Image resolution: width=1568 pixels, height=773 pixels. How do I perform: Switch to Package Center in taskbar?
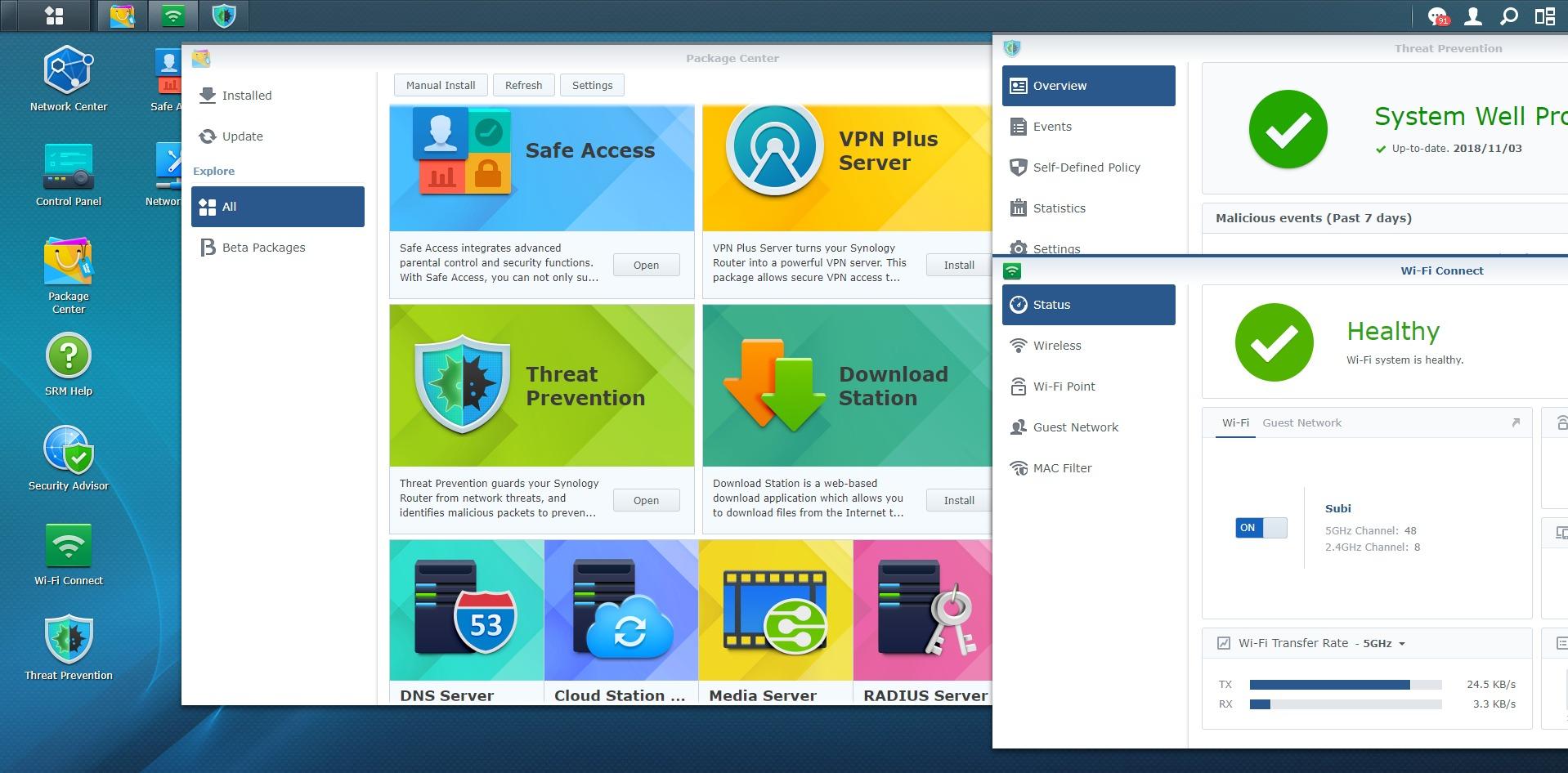122,16
